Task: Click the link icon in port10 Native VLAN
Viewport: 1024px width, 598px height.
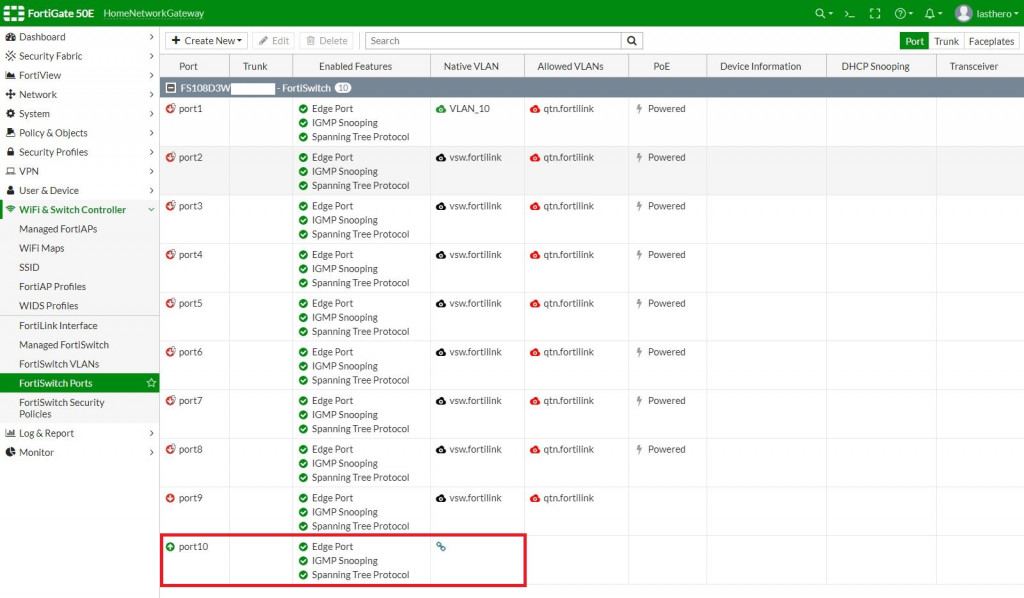Action: click(441, 546)
